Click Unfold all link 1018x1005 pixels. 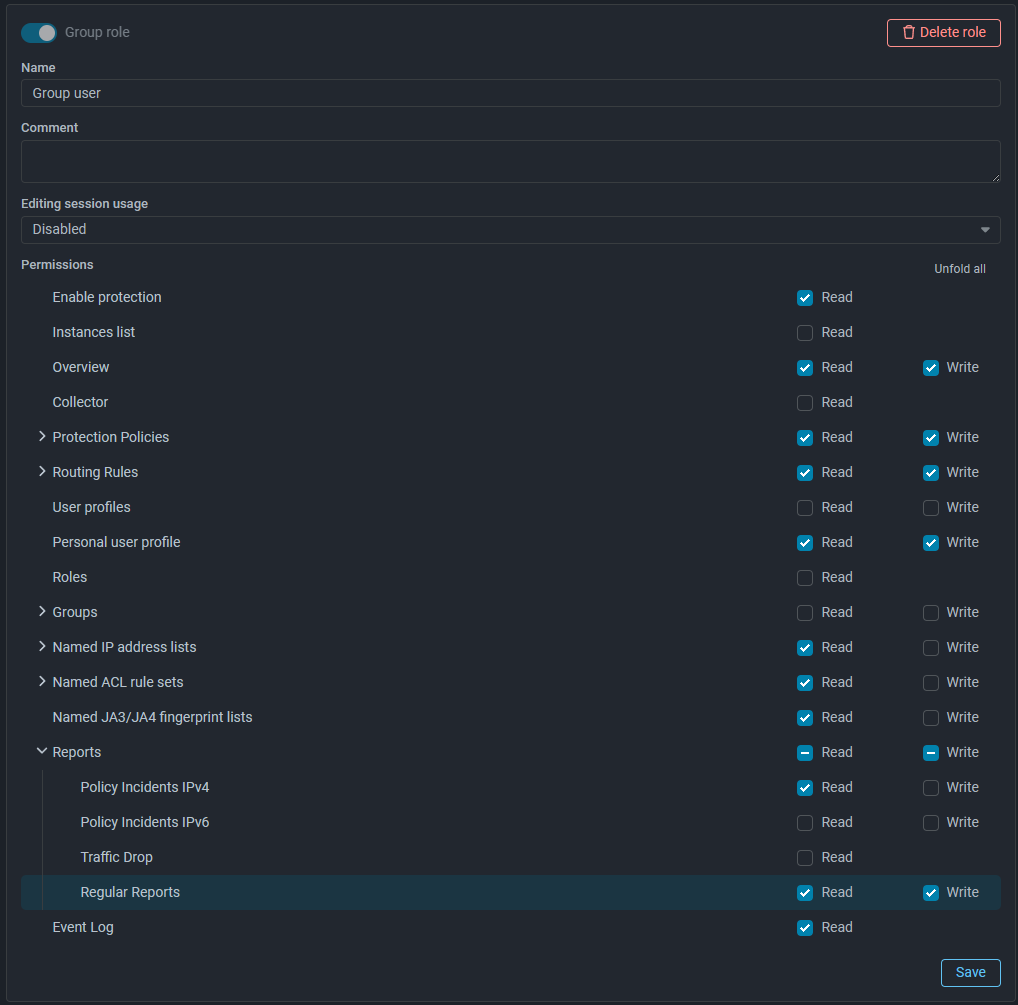click(959, 269)
